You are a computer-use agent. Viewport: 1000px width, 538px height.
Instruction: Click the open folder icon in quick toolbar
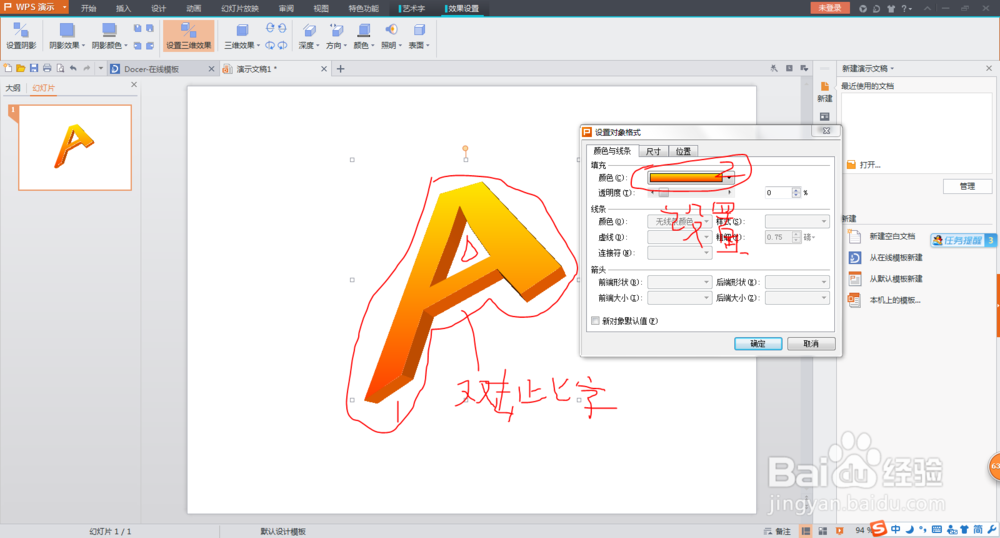(20, 68)
